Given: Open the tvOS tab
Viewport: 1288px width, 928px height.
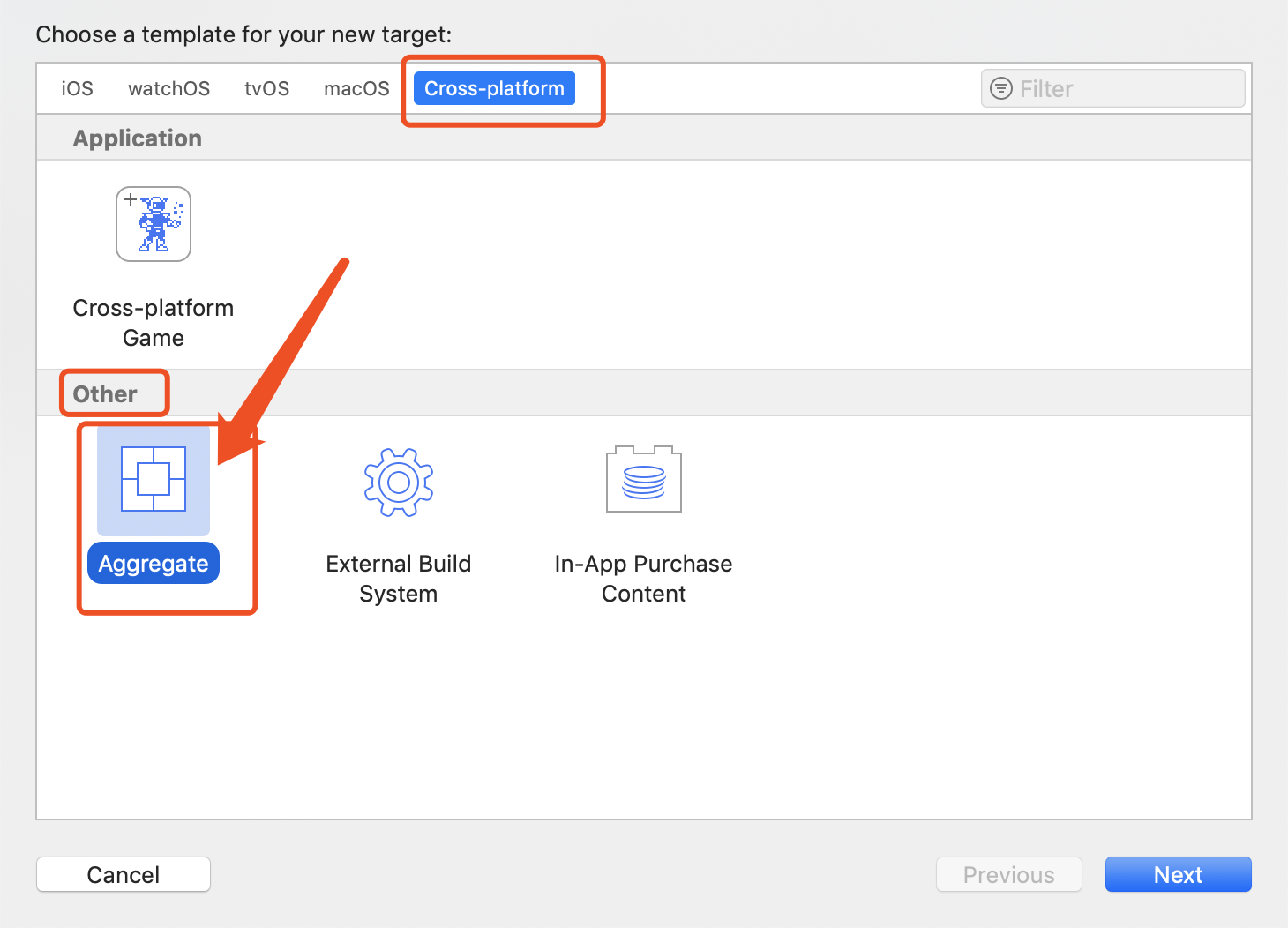Looking at the screenshot, I should coord(267,88).
